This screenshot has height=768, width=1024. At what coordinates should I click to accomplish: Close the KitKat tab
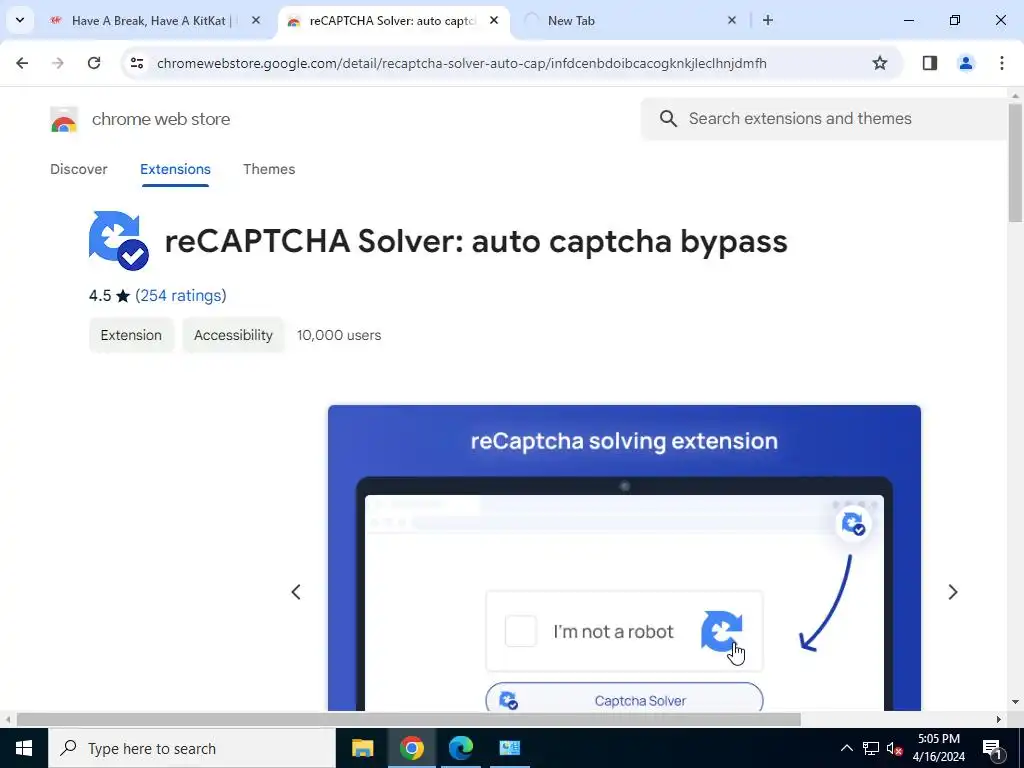point(256,21)
